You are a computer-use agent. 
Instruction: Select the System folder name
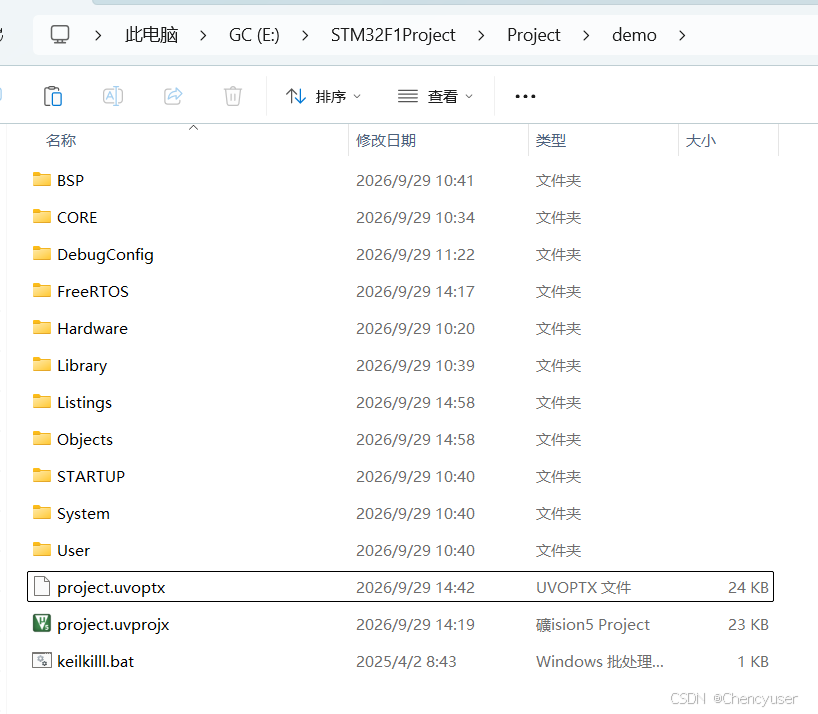83,514
